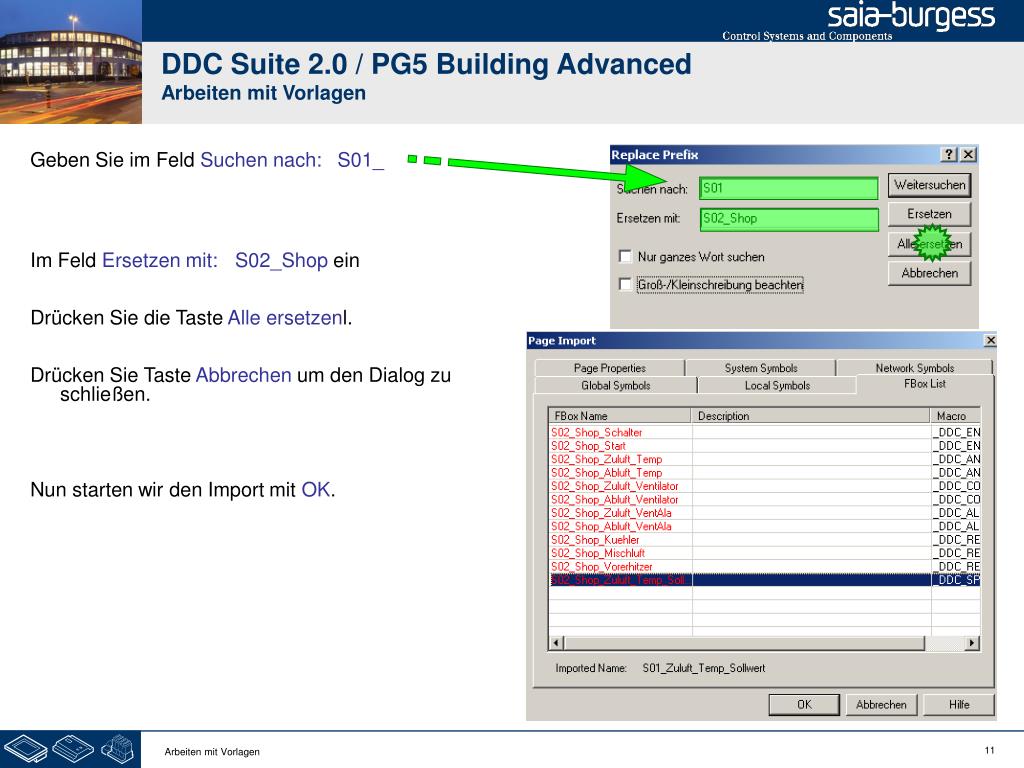1024x768 pixels.
Task: Click the Alle ersetzen button
Action: pos(929,244)
